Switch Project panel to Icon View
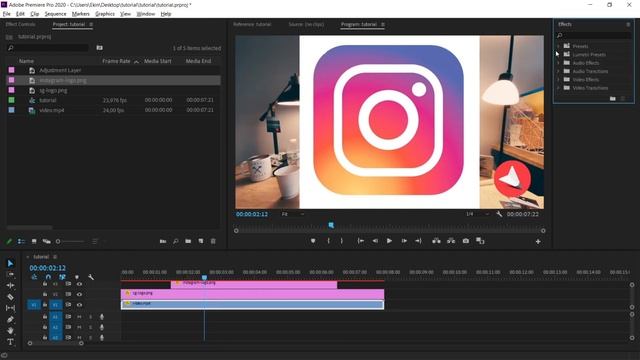 pyautogui.click(x=34, y=242)
